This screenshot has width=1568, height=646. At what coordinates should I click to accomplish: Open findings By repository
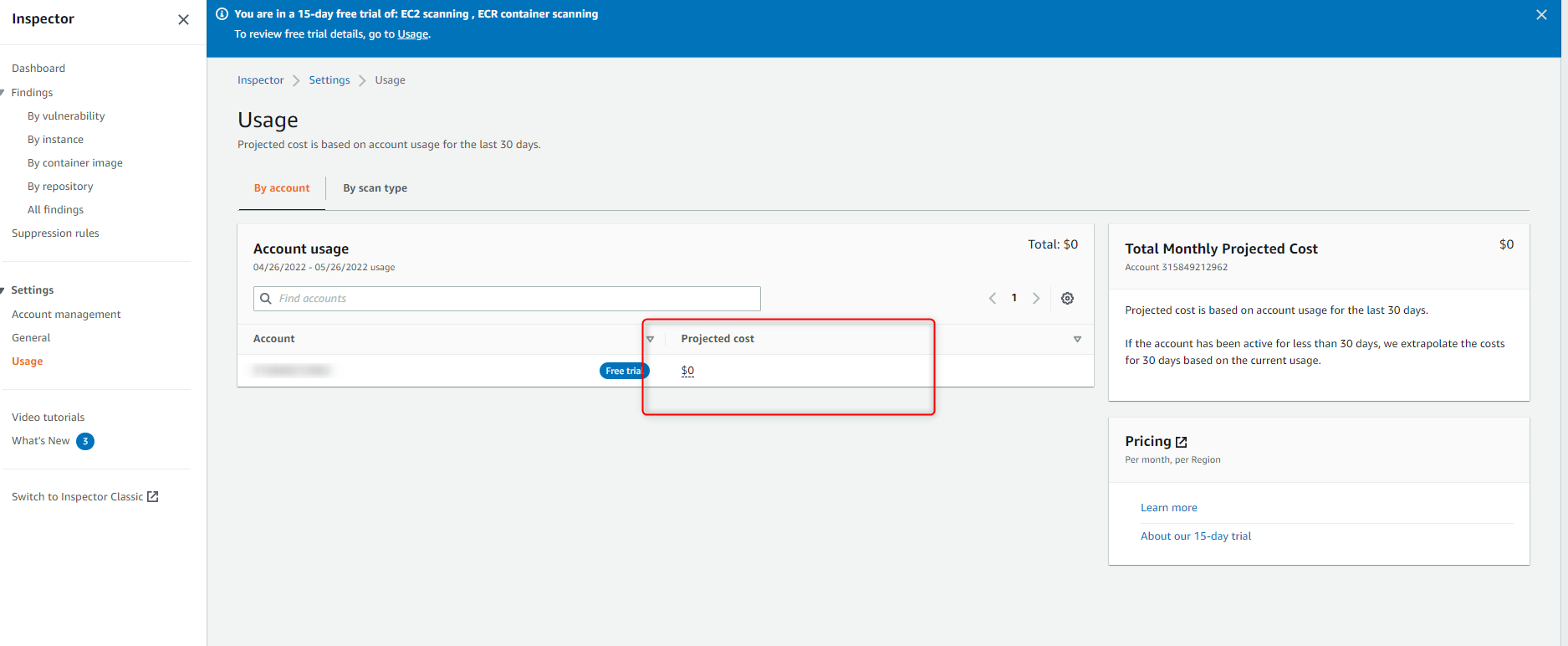[60, 187]
